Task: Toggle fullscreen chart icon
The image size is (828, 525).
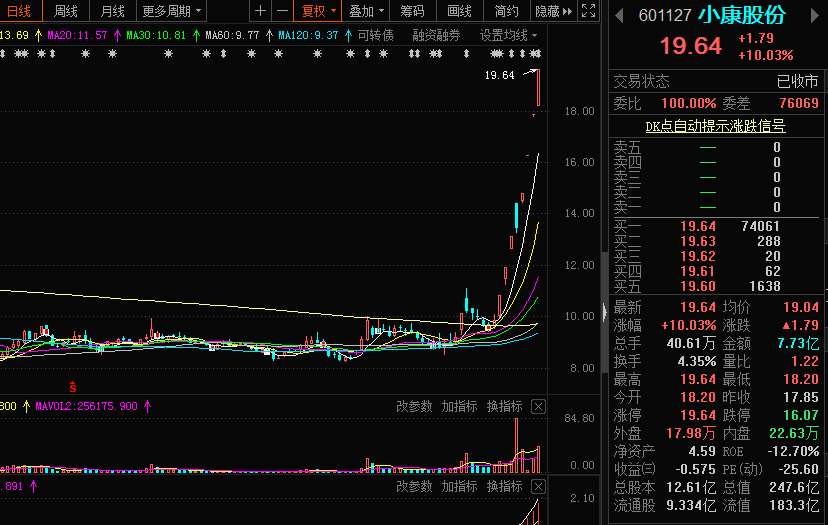Action: (x=588, y=11)
